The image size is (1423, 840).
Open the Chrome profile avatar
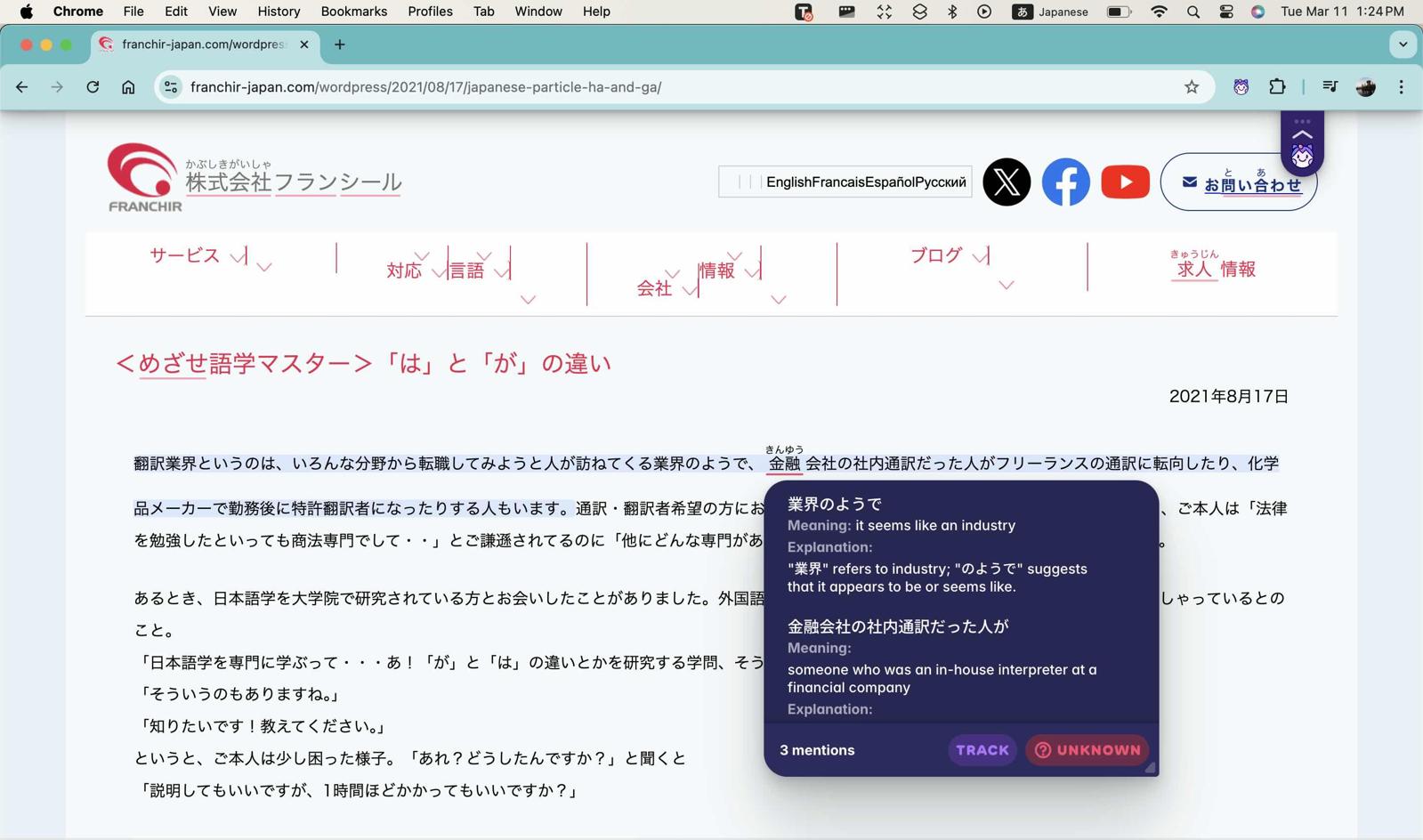point(1365,86)
